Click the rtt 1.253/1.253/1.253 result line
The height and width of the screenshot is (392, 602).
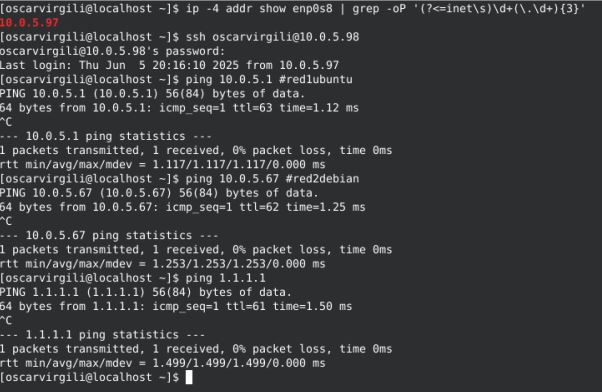pos(163,264)
